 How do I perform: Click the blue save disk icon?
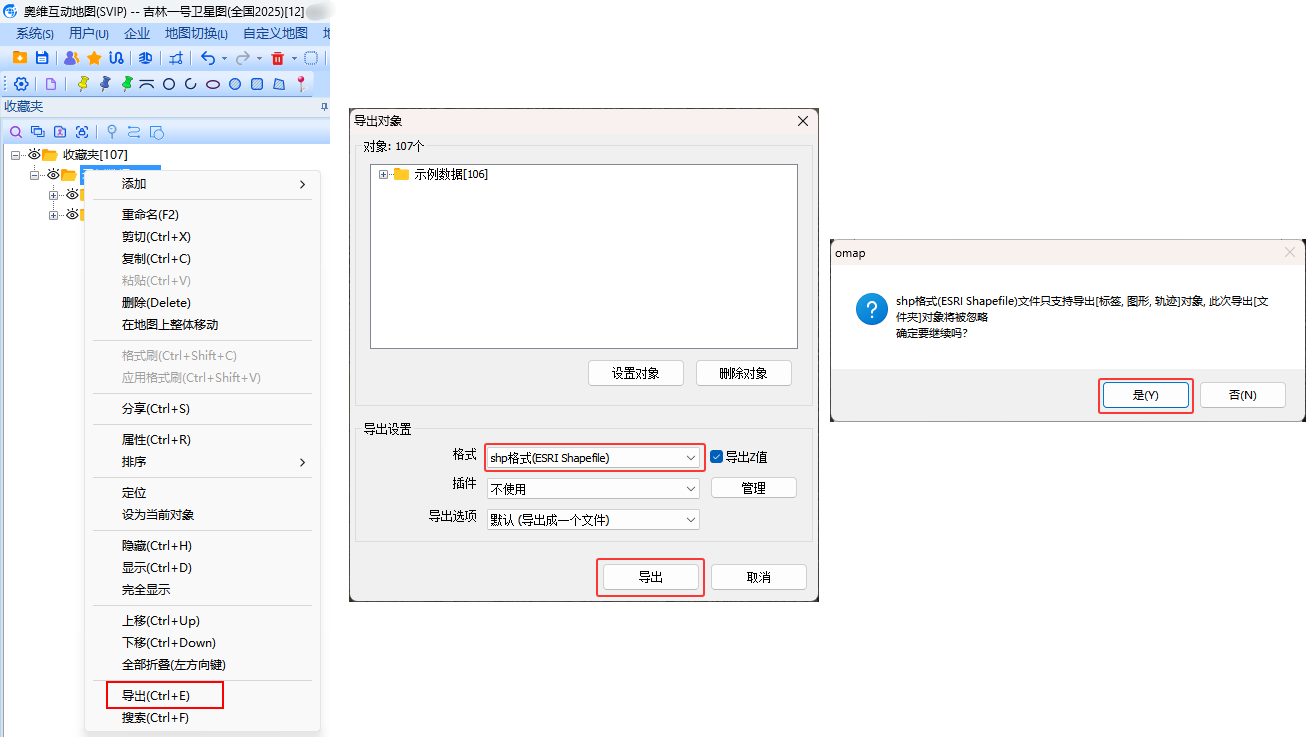42,58
